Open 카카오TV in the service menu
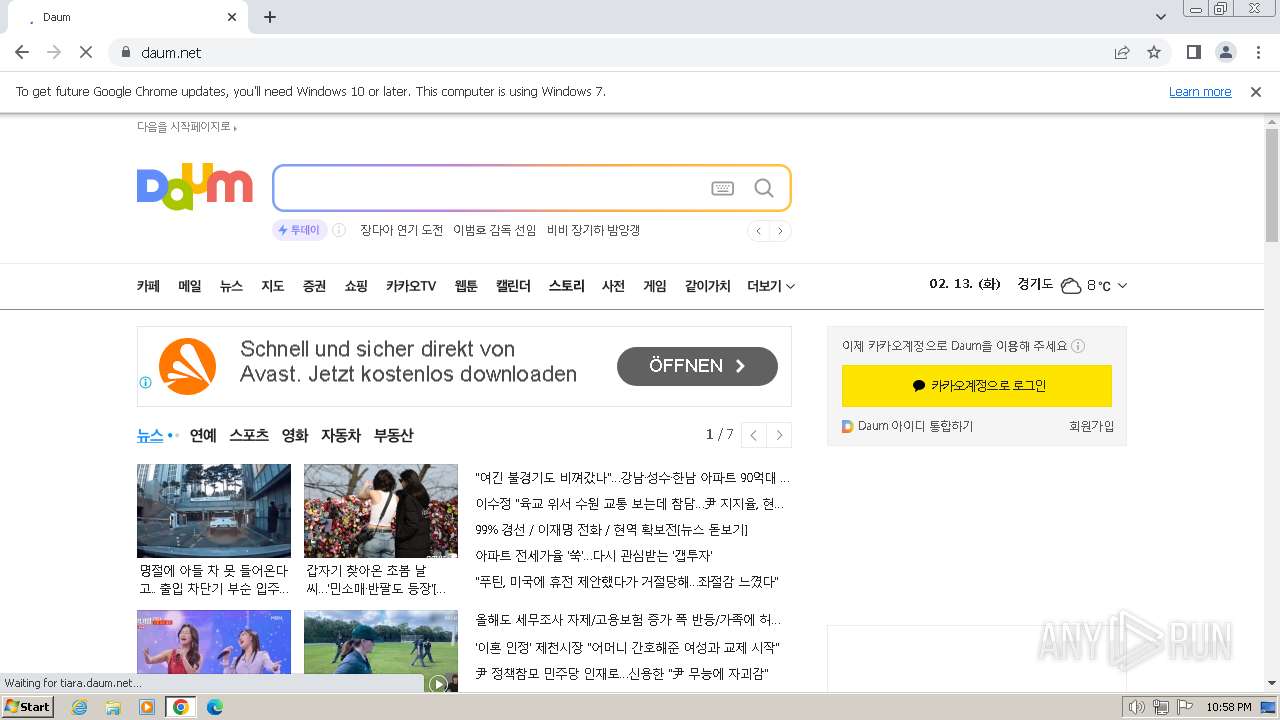The height and width of the screenshot is (720, 1280). coord(411,286)
